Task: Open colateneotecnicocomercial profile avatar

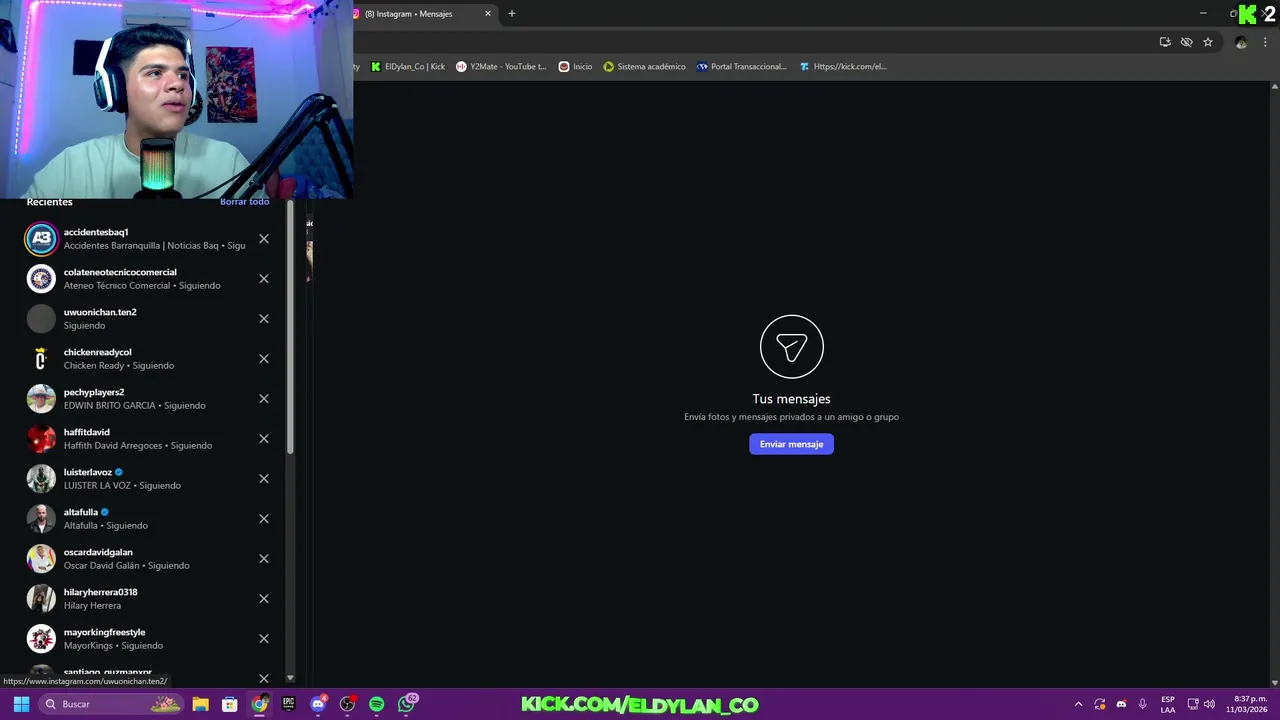Action: pyautogui.click(x=41, y=279)
